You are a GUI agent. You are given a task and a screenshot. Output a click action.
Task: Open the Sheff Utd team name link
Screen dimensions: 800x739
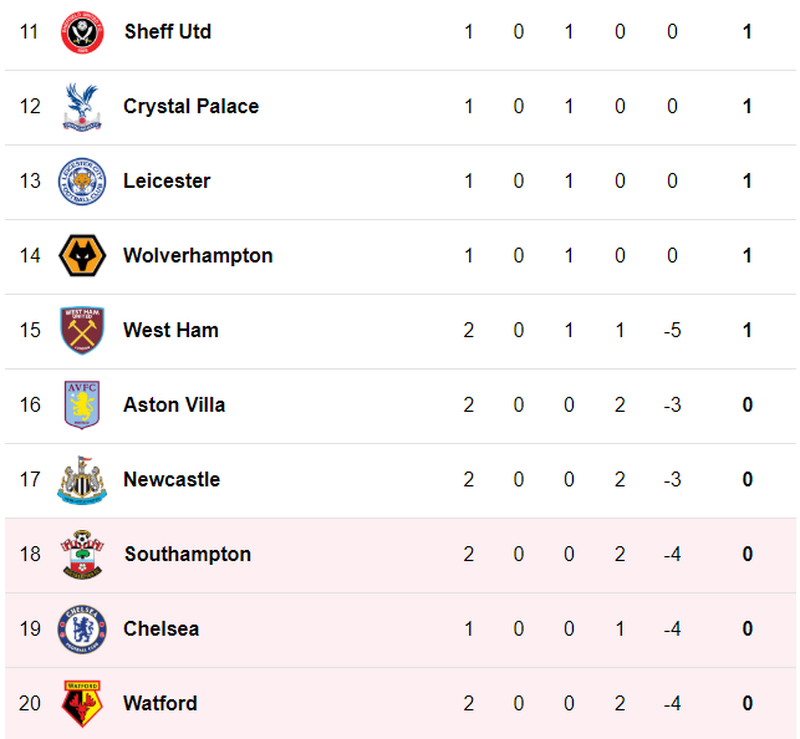click(167, 32)
